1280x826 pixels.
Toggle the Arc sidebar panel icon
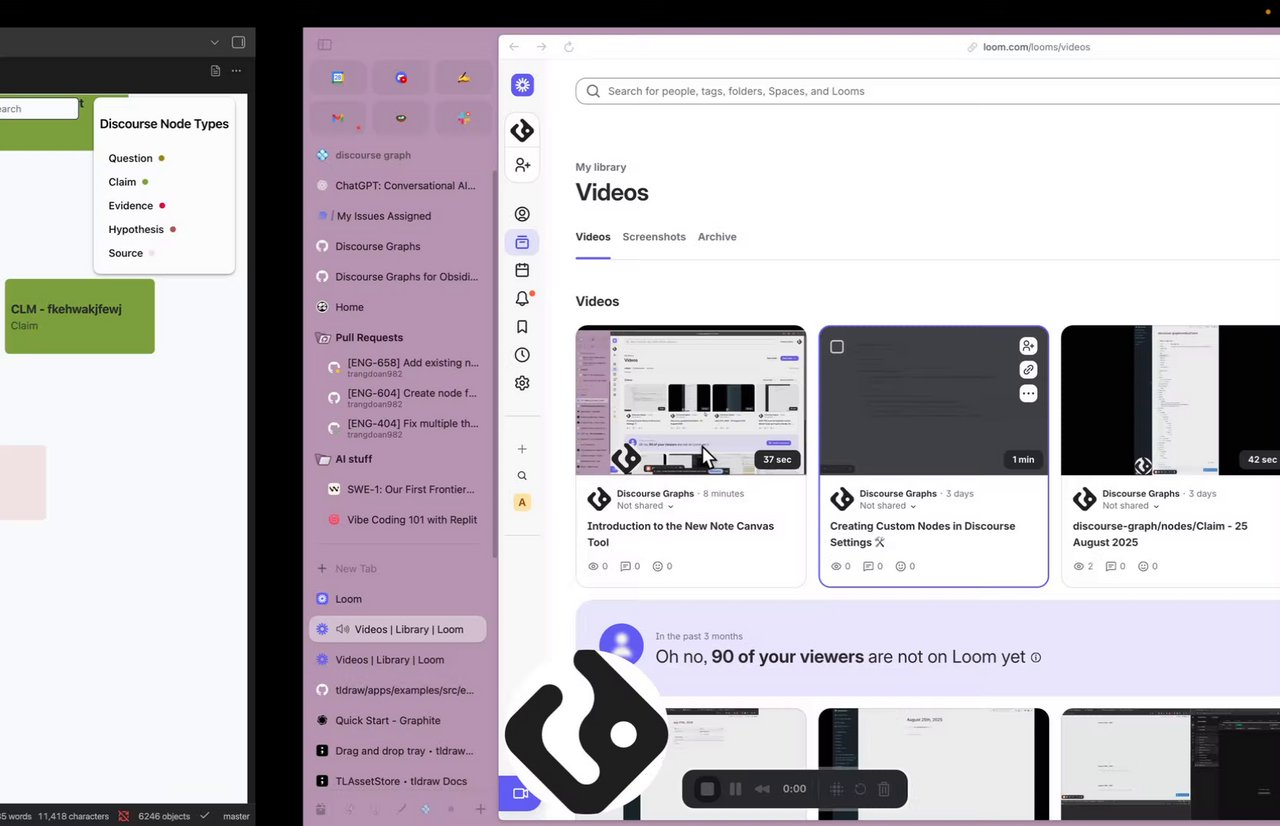(x=324, y=44)
